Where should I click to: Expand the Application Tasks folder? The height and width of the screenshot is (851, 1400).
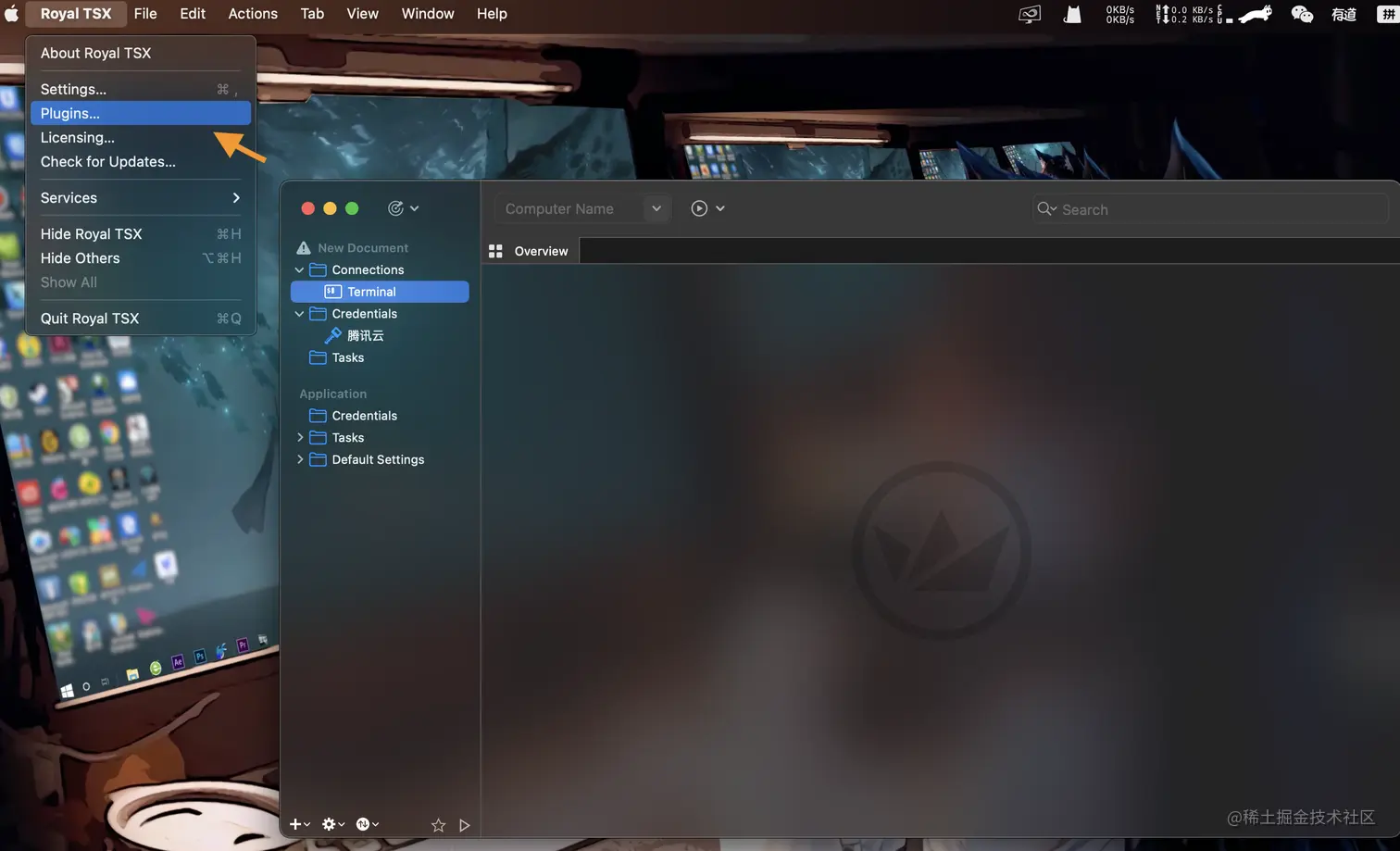pos(299,437)
